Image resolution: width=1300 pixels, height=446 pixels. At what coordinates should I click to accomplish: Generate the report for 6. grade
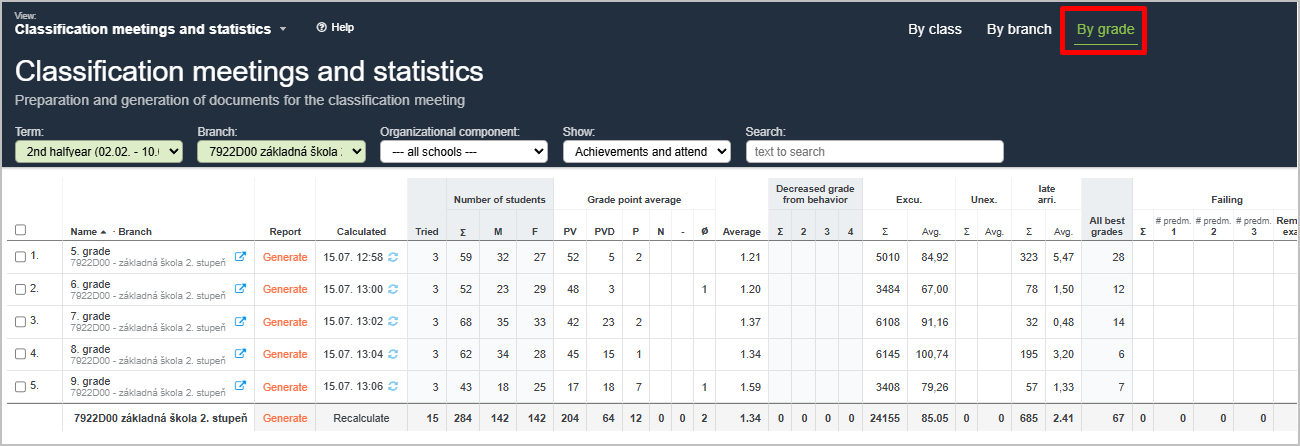285,289
